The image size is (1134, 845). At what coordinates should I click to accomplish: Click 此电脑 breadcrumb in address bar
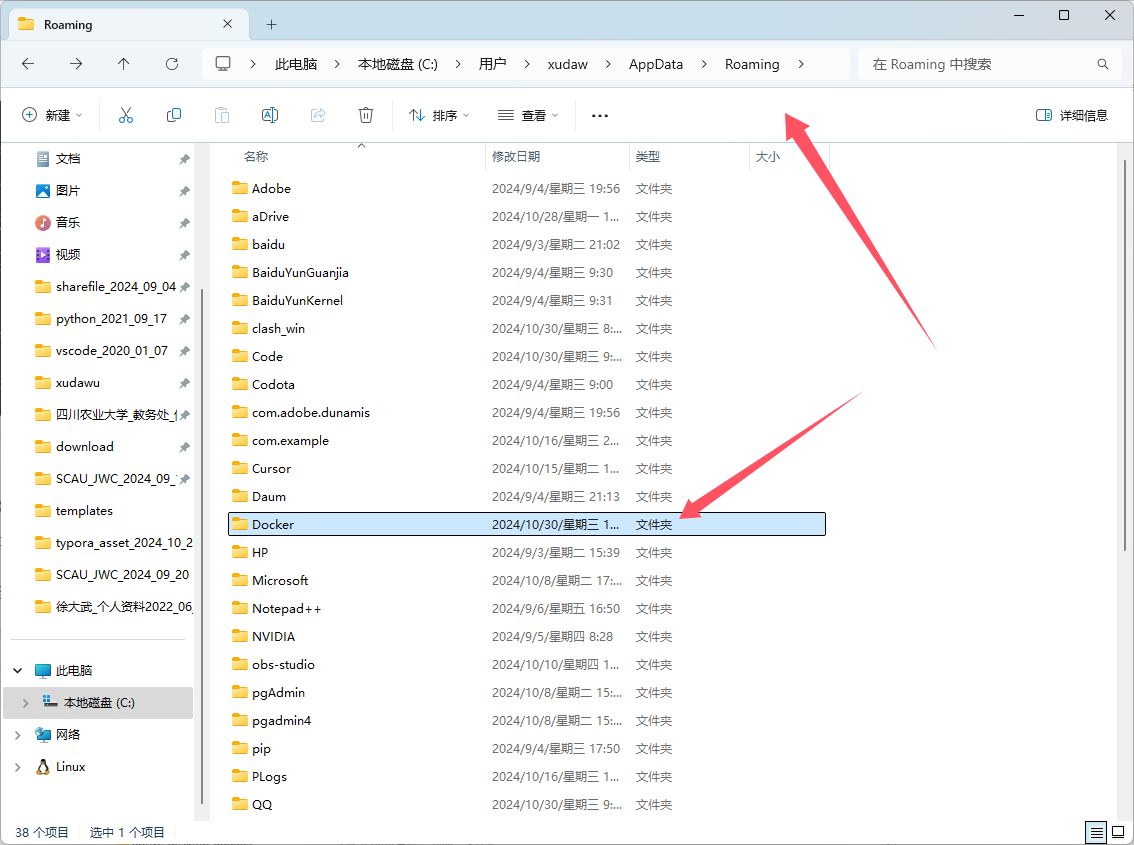[296, 64]
